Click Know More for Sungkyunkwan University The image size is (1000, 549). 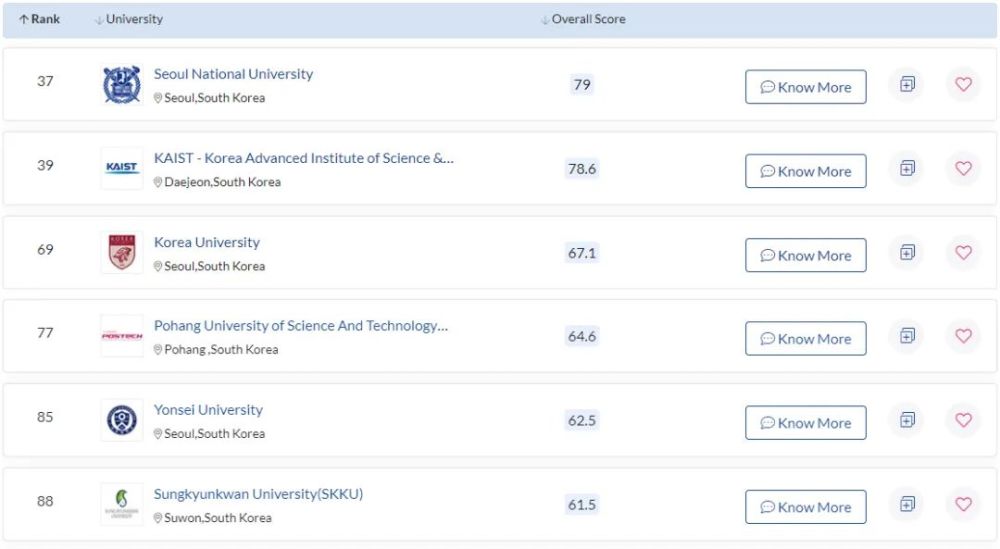coord(805,507)
